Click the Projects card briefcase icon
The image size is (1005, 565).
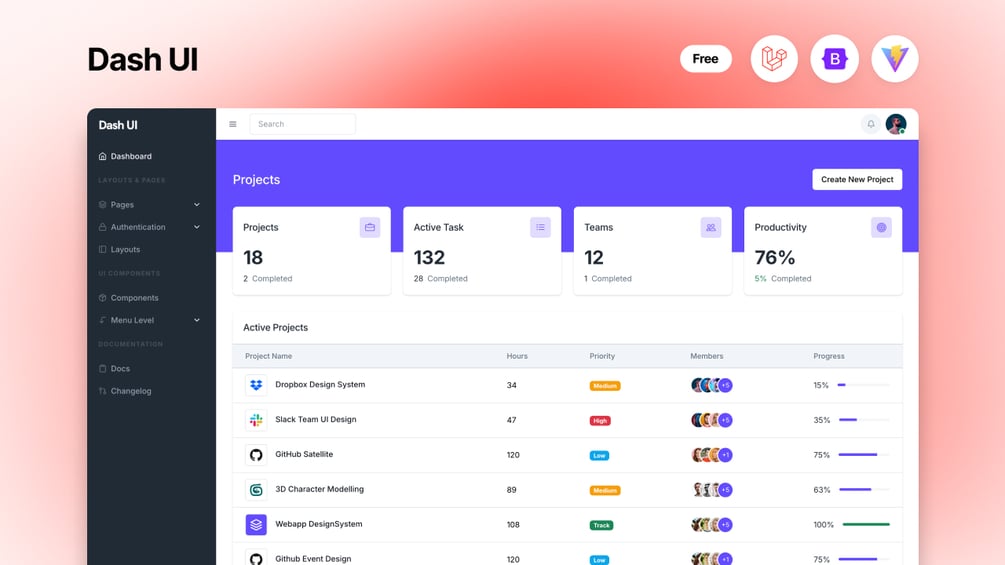click(x=370, y=227)
